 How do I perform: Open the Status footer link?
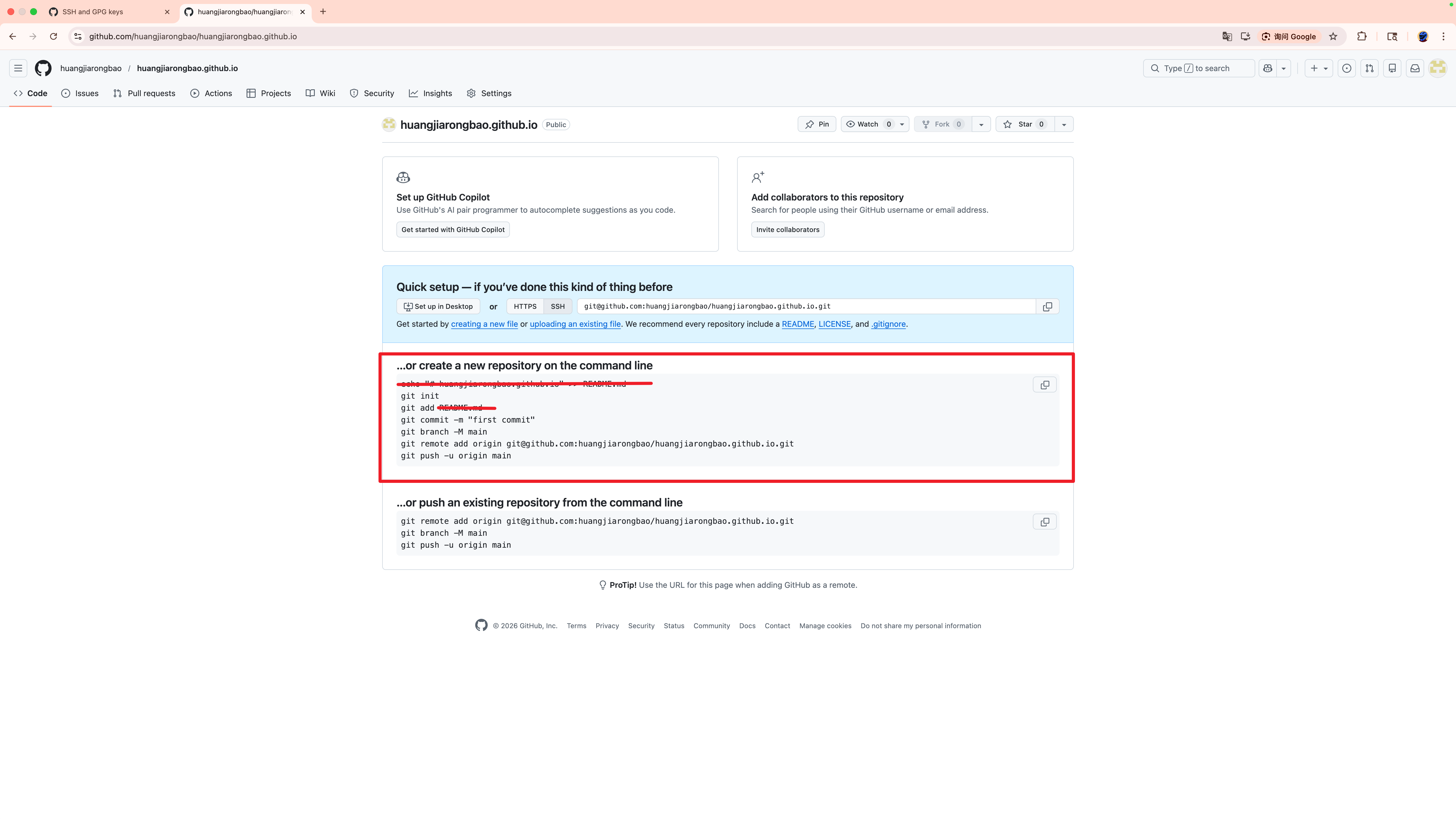click(674, 626)
